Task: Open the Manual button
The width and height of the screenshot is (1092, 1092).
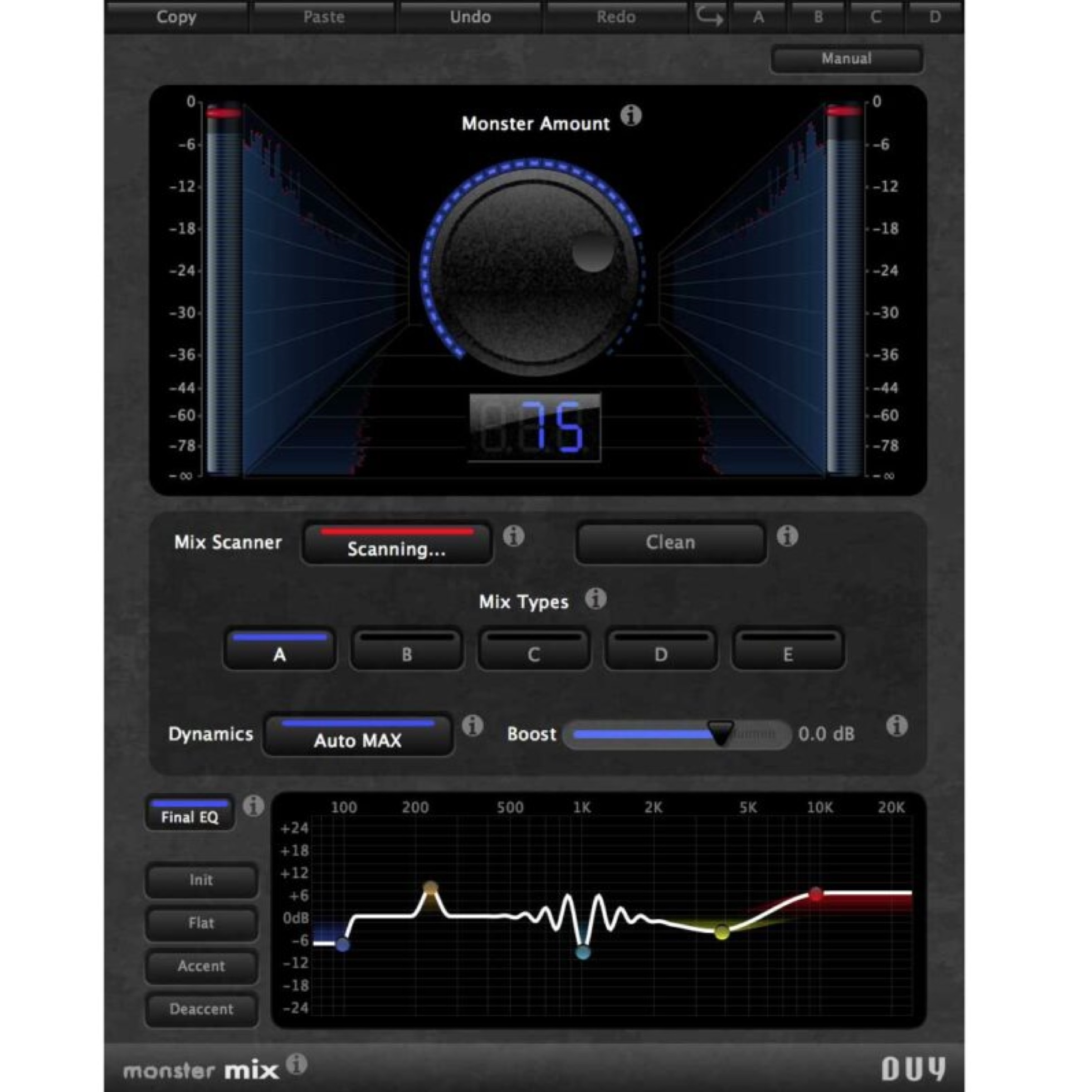Action: coord(847,59)
